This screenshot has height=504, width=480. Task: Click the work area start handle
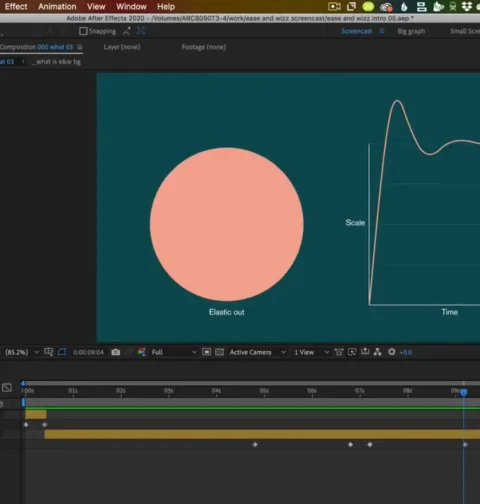pyautogui.click(x=23, y=403)
